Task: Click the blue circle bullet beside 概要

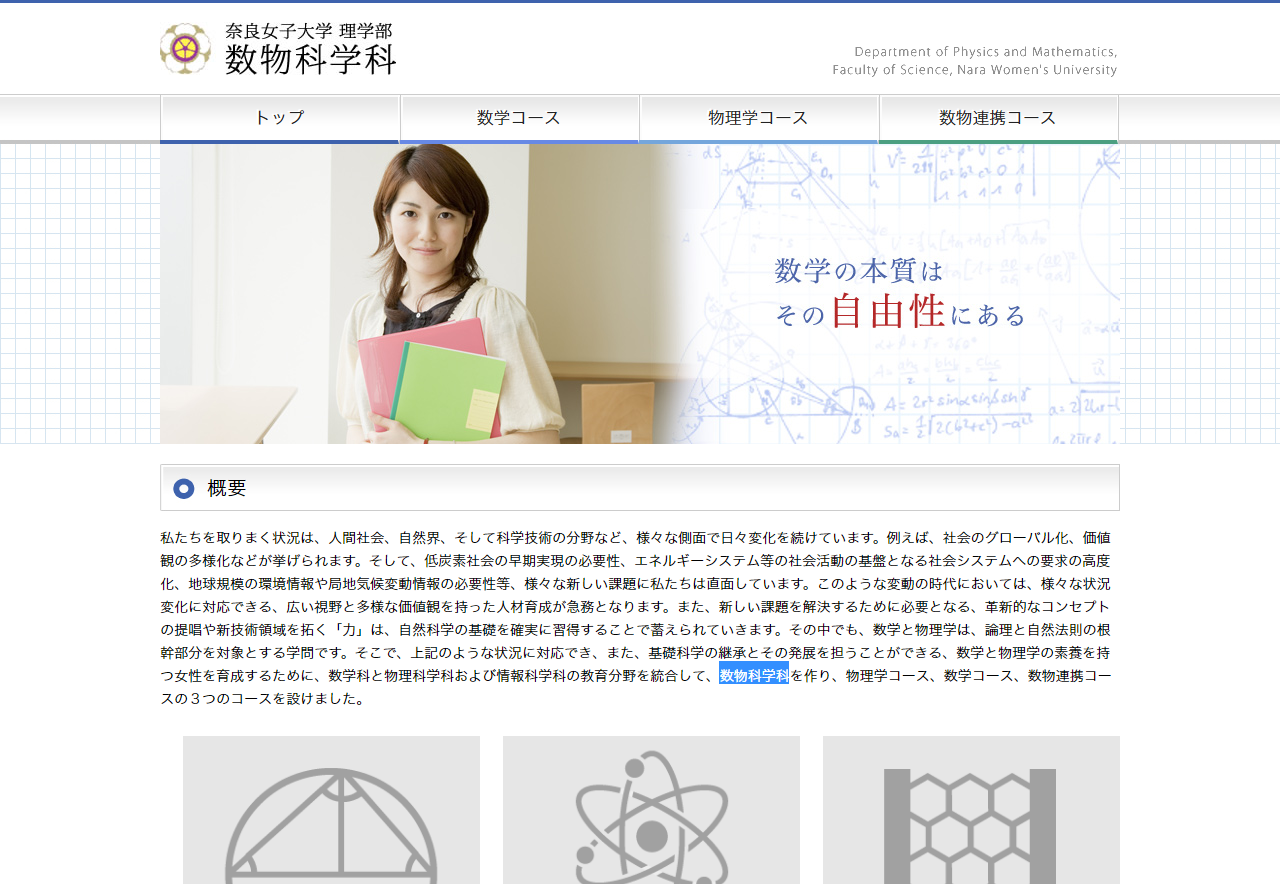Action: click(x=184, y=489)
